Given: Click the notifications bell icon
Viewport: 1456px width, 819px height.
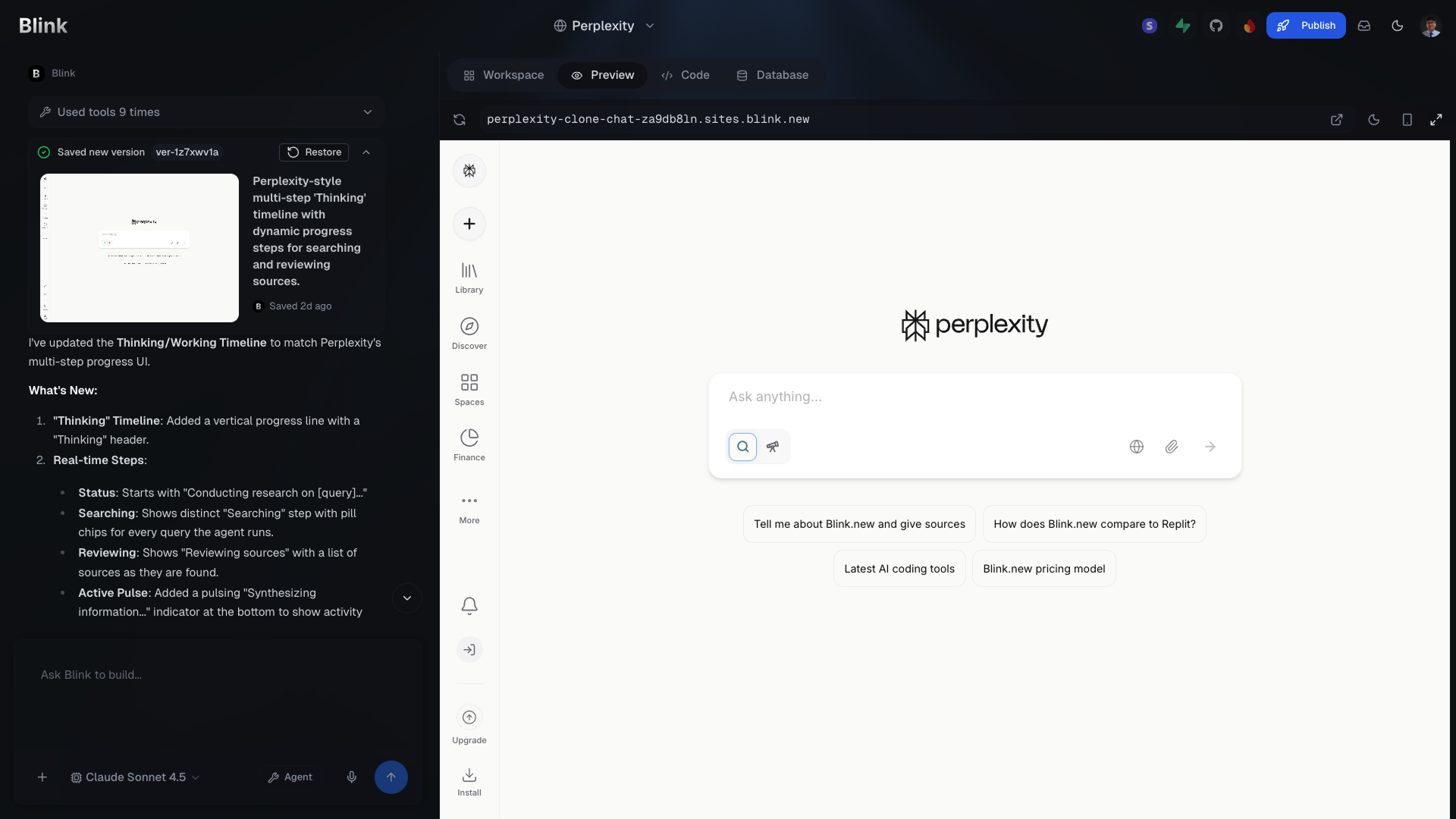Looking at the screenshot, I should point(469,605).
